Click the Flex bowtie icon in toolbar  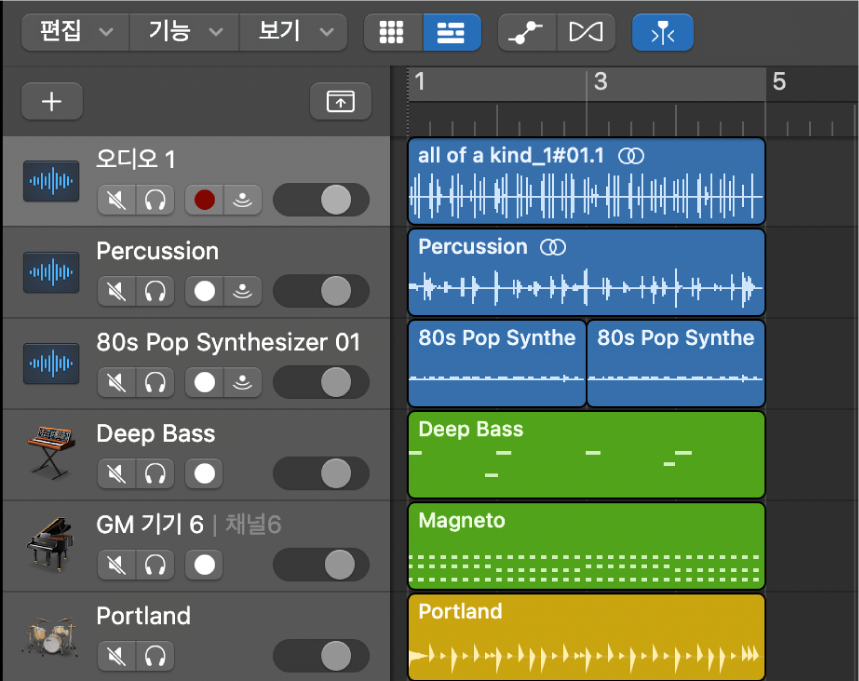(585, 32)
